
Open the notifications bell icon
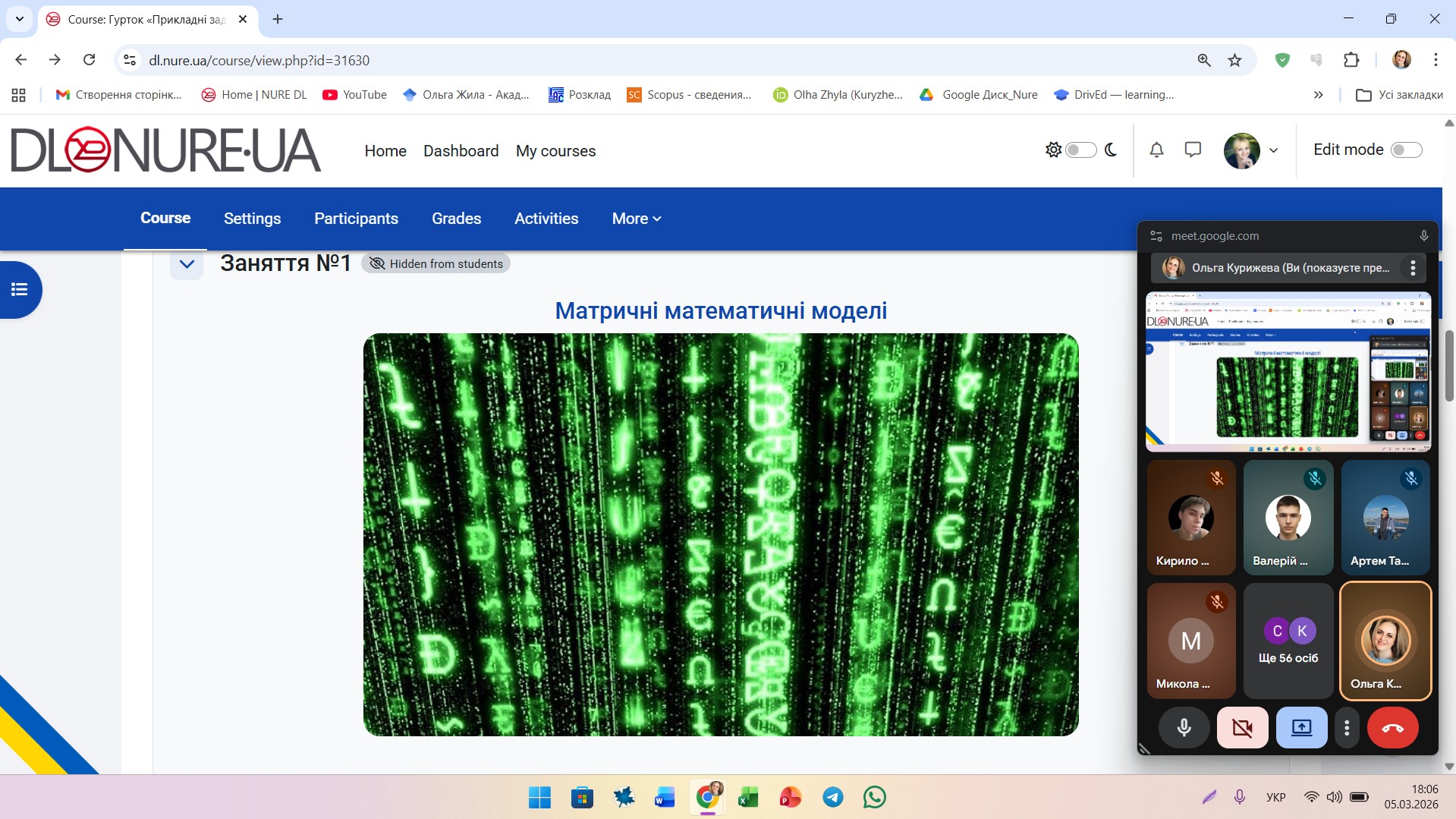pos(1156,150)
